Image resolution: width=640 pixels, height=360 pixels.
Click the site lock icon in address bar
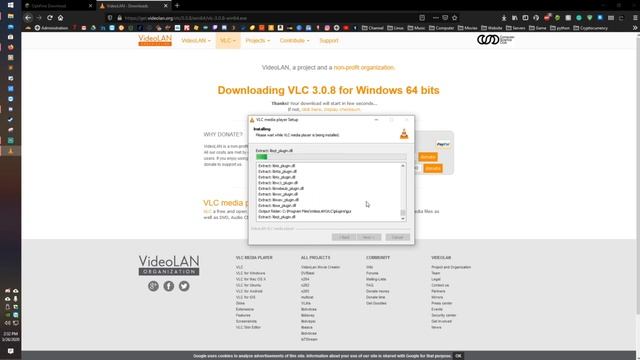click(119, 18)
